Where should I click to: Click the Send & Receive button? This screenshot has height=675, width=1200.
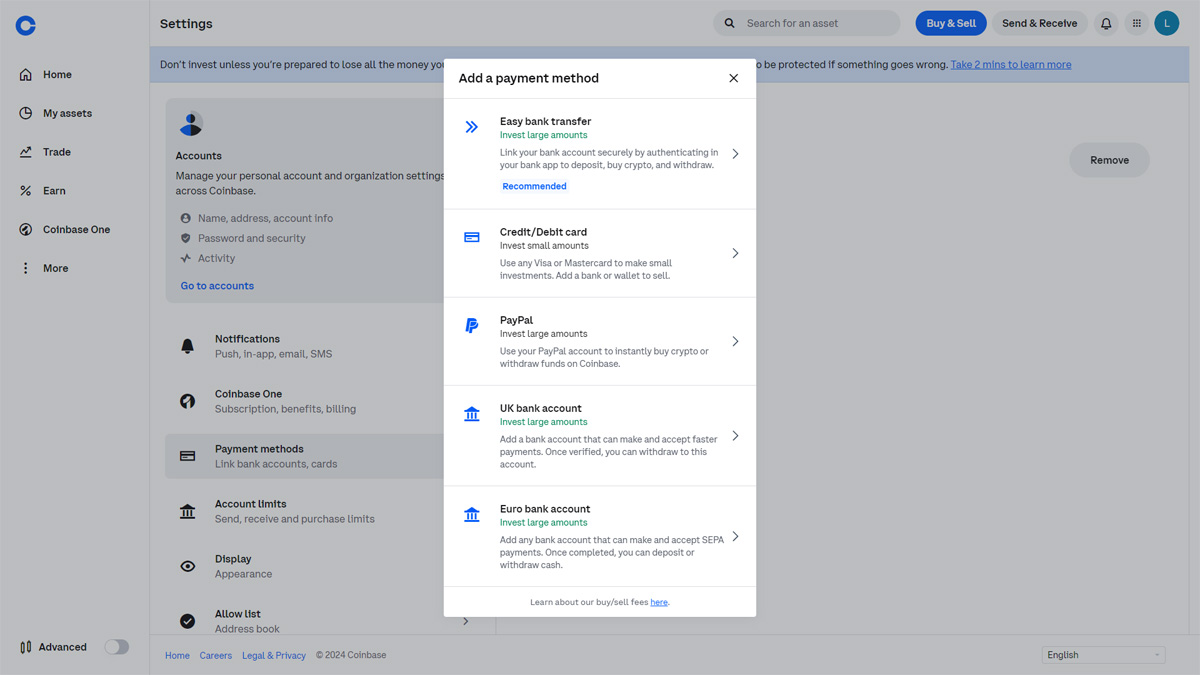pyautogui.click(x=1040, y=23)
